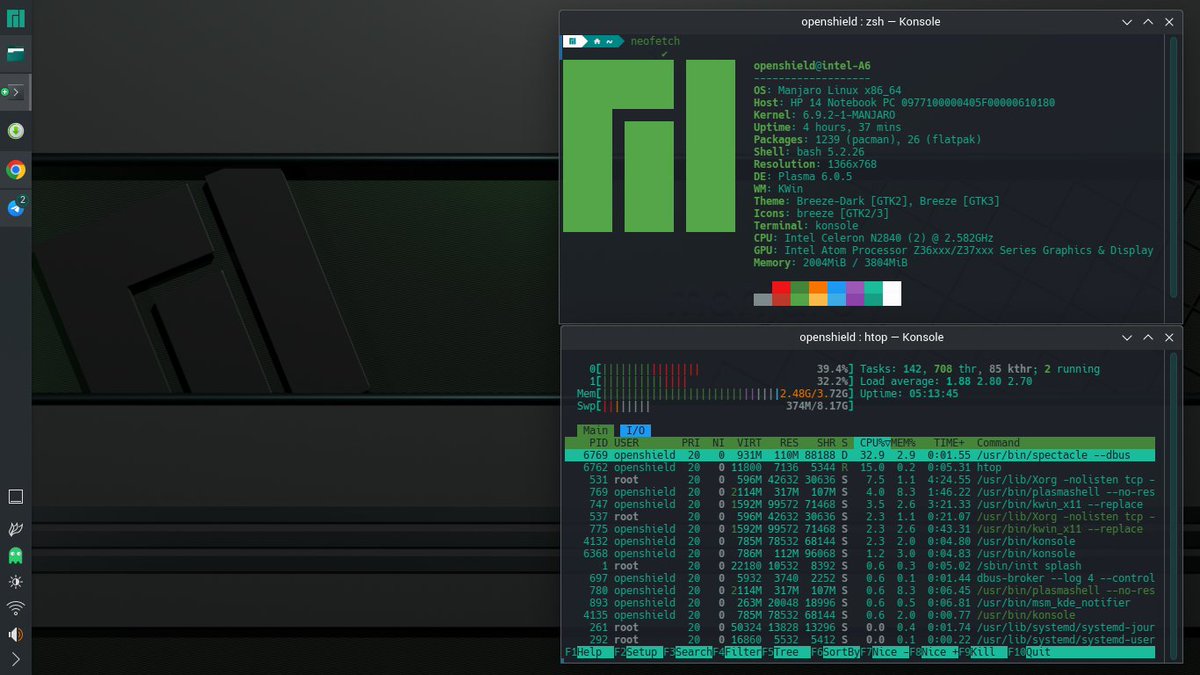Sort htop by TIME+ column header
This screenshot has height=675, width=1200.
(949, 443)
